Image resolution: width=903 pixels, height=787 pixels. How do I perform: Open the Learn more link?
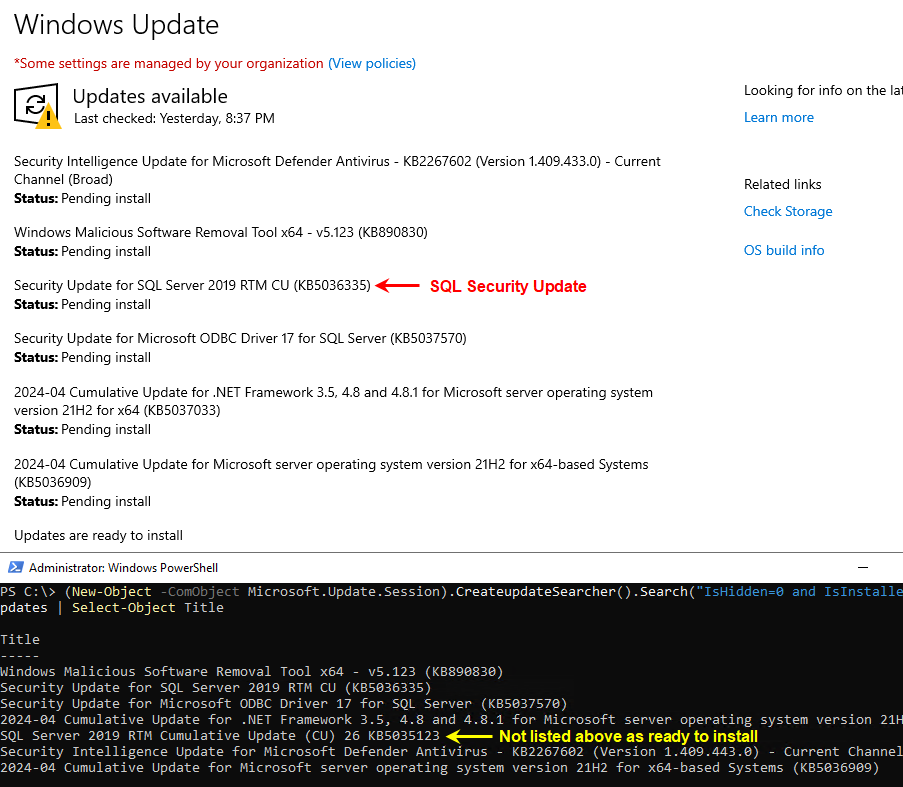779,117
